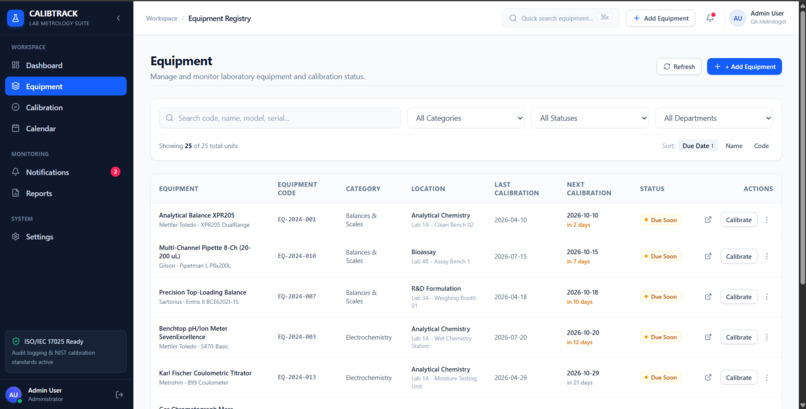806x409 pixels.
Task: Open the All Departments dropdown
Action: 713,118
